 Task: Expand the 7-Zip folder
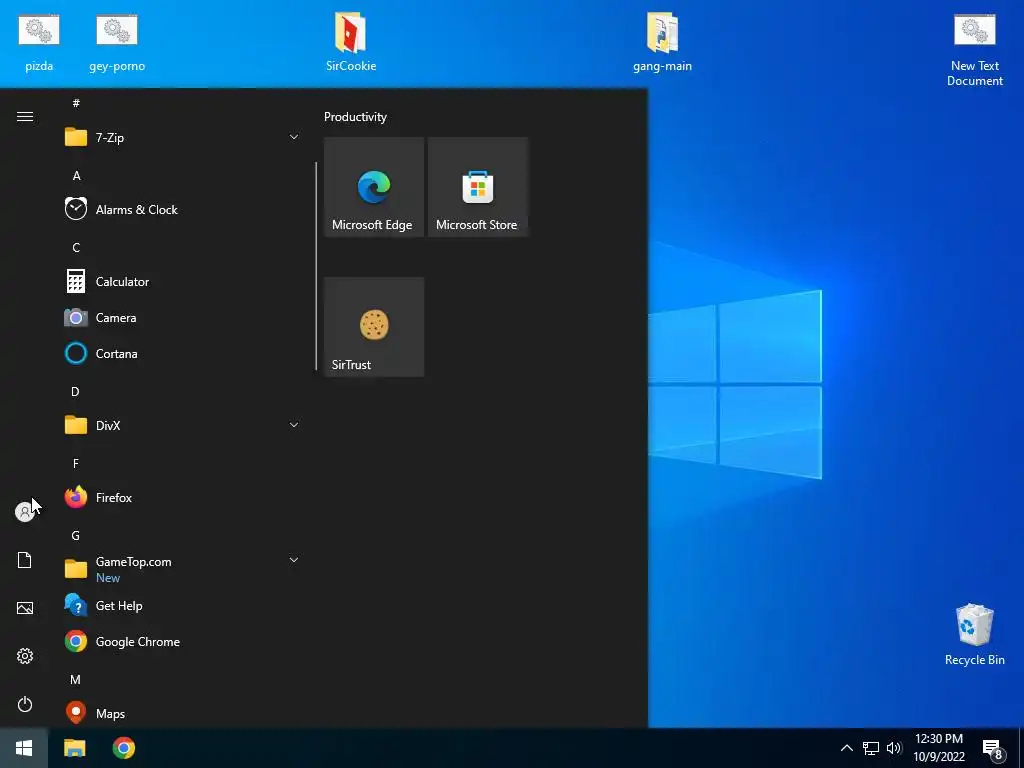(183, 138)
